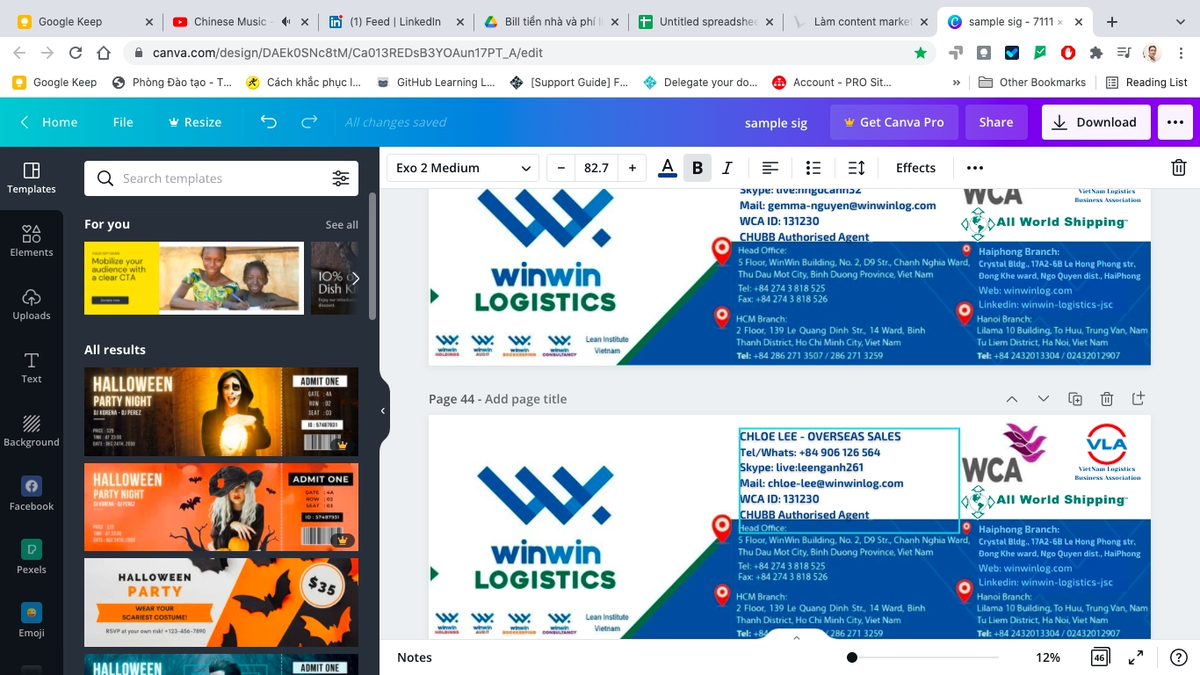The image size is (1200, 675).
Task: Open text alignment options
Action: pyautogui.click(x=770, y=168)
